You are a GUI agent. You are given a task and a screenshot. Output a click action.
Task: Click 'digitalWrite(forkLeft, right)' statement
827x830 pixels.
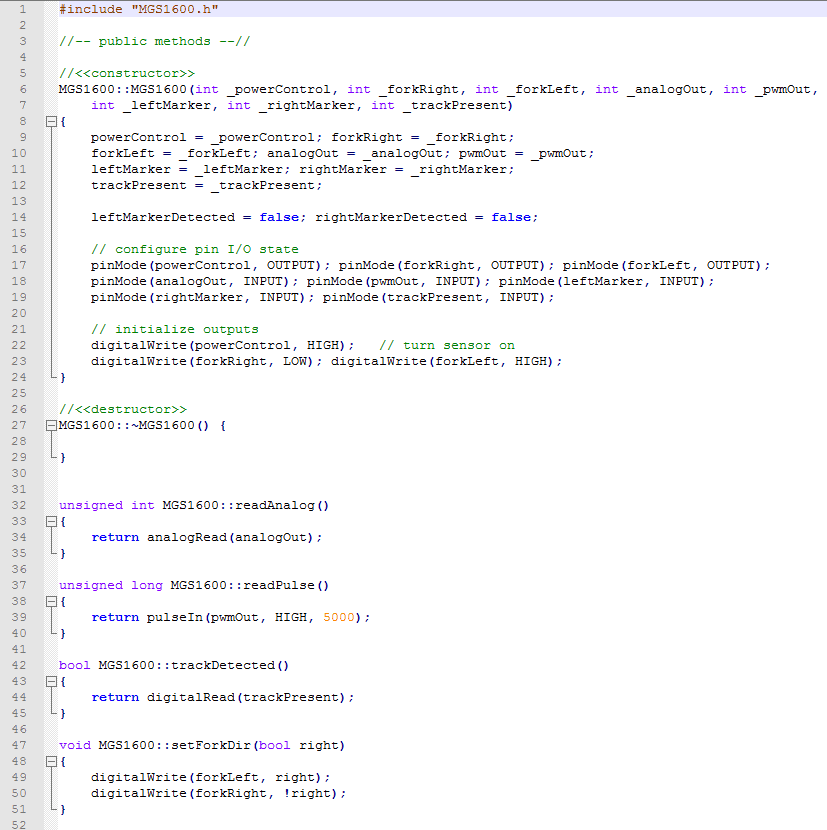[210, 778]
